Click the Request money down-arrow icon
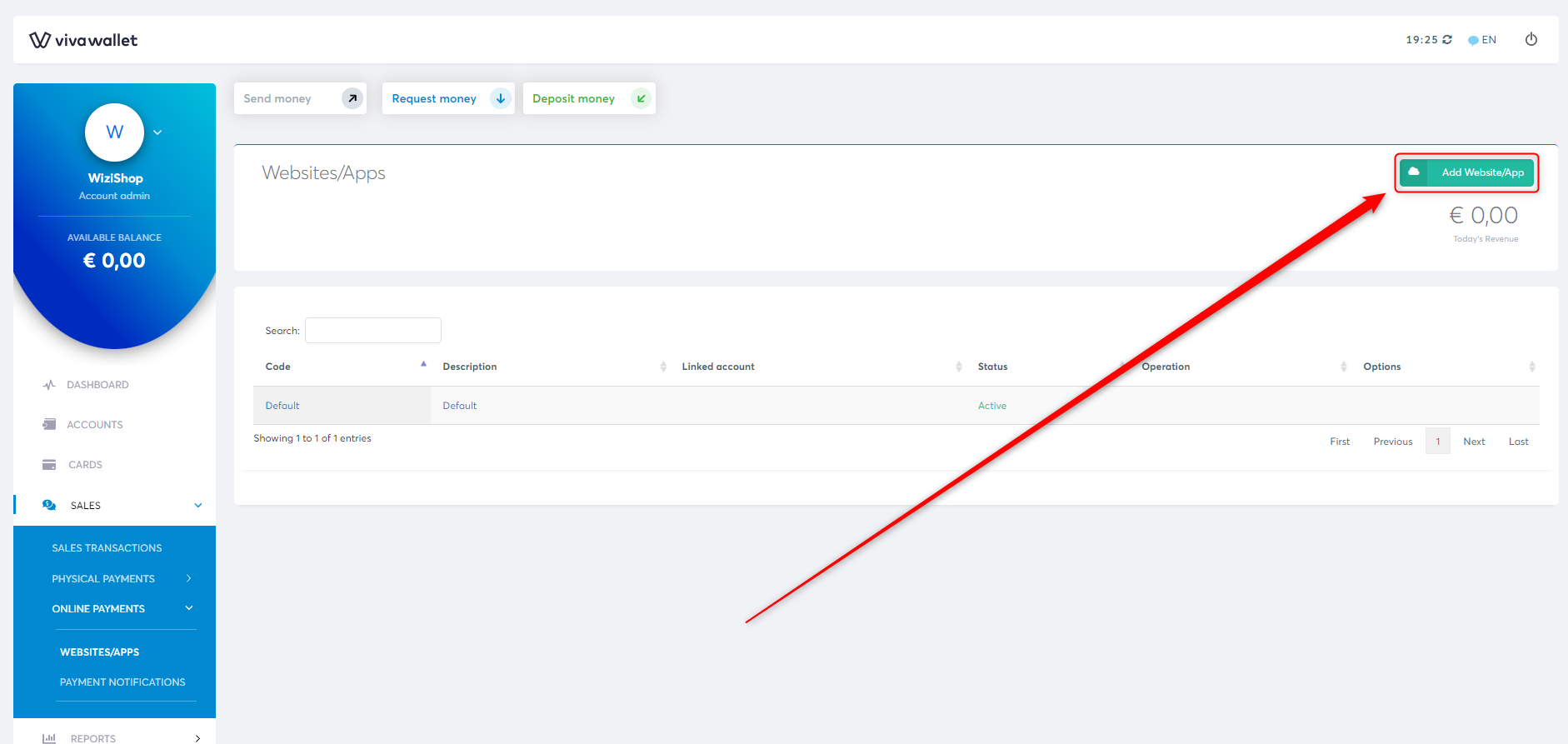 501,98
